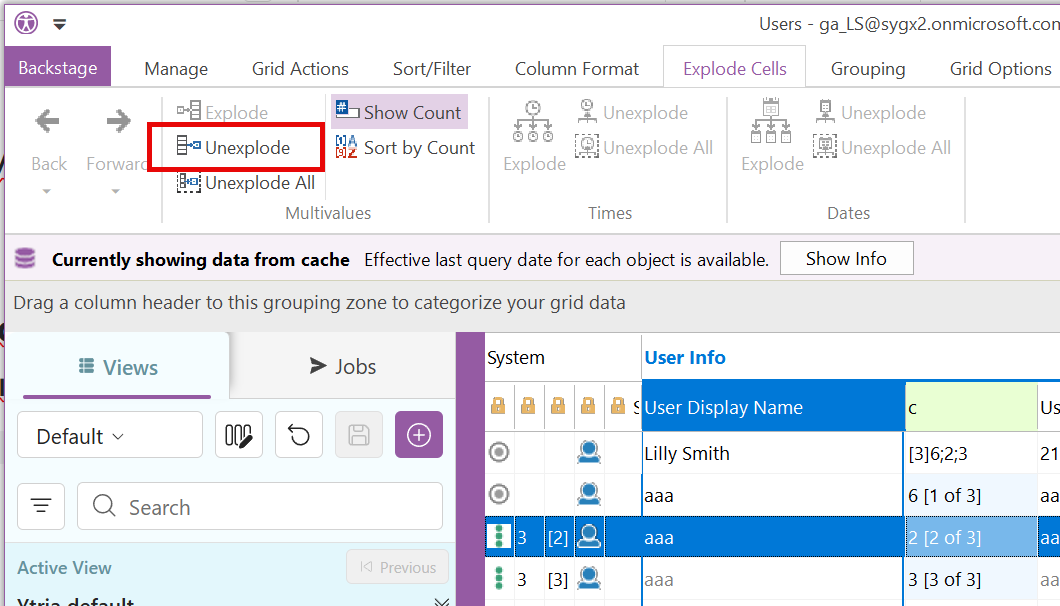This screenshot has width=1060, height=606.
Task: Click the Edit view pencil icon
Action: [x=239, y=436]
